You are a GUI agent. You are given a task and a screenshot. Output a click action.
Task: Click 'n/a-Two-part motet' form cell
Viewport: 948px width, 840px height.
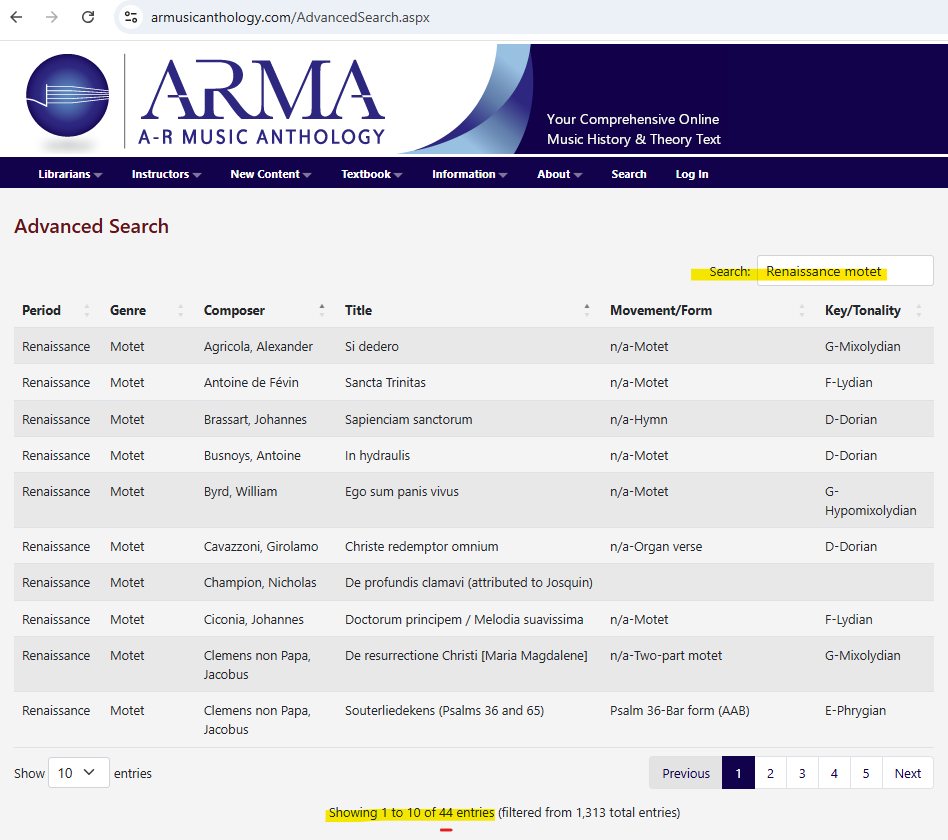click(666, 656)
